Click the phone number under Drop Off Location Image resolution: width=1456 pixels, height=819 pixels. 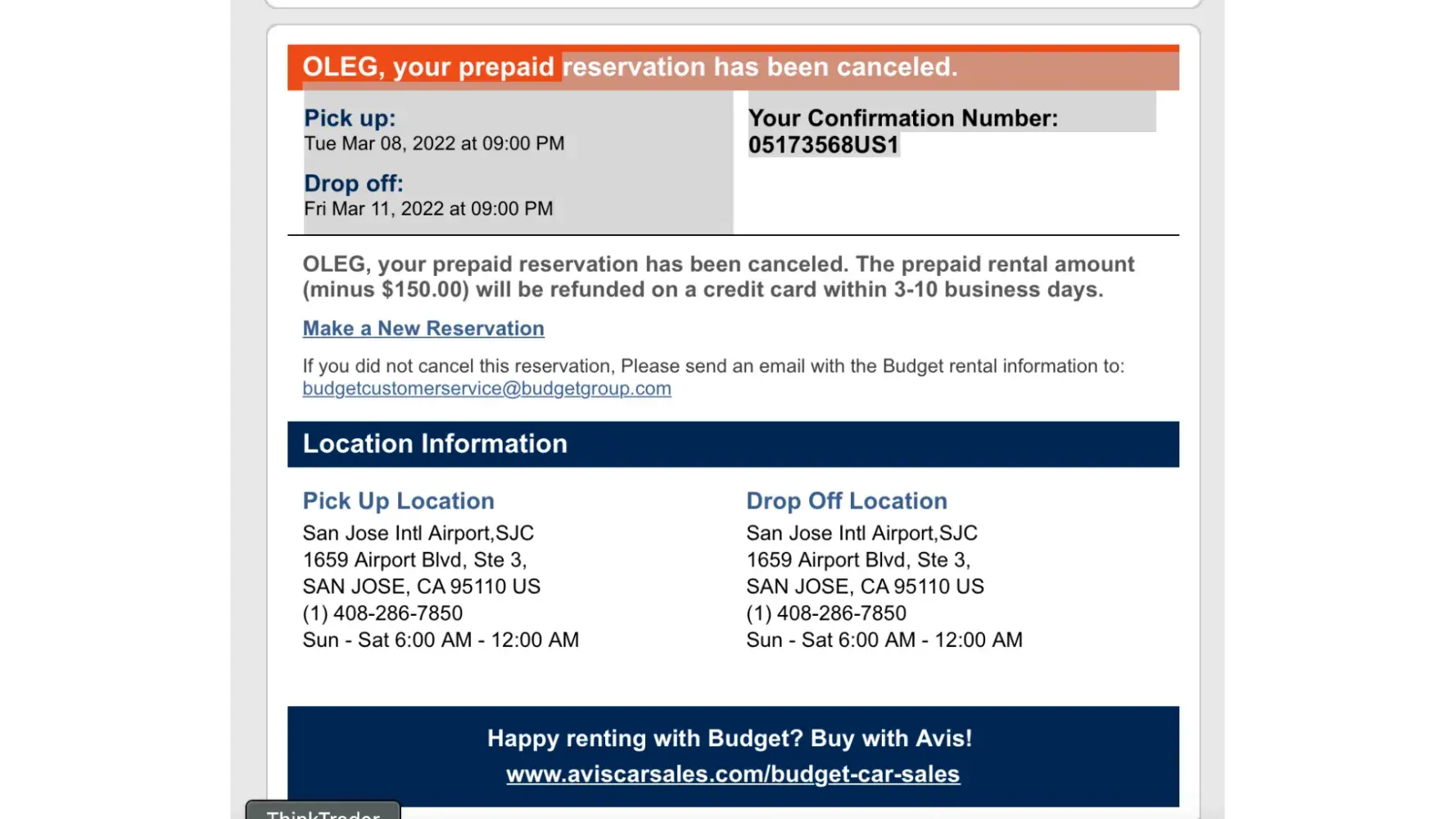[825, 613]
